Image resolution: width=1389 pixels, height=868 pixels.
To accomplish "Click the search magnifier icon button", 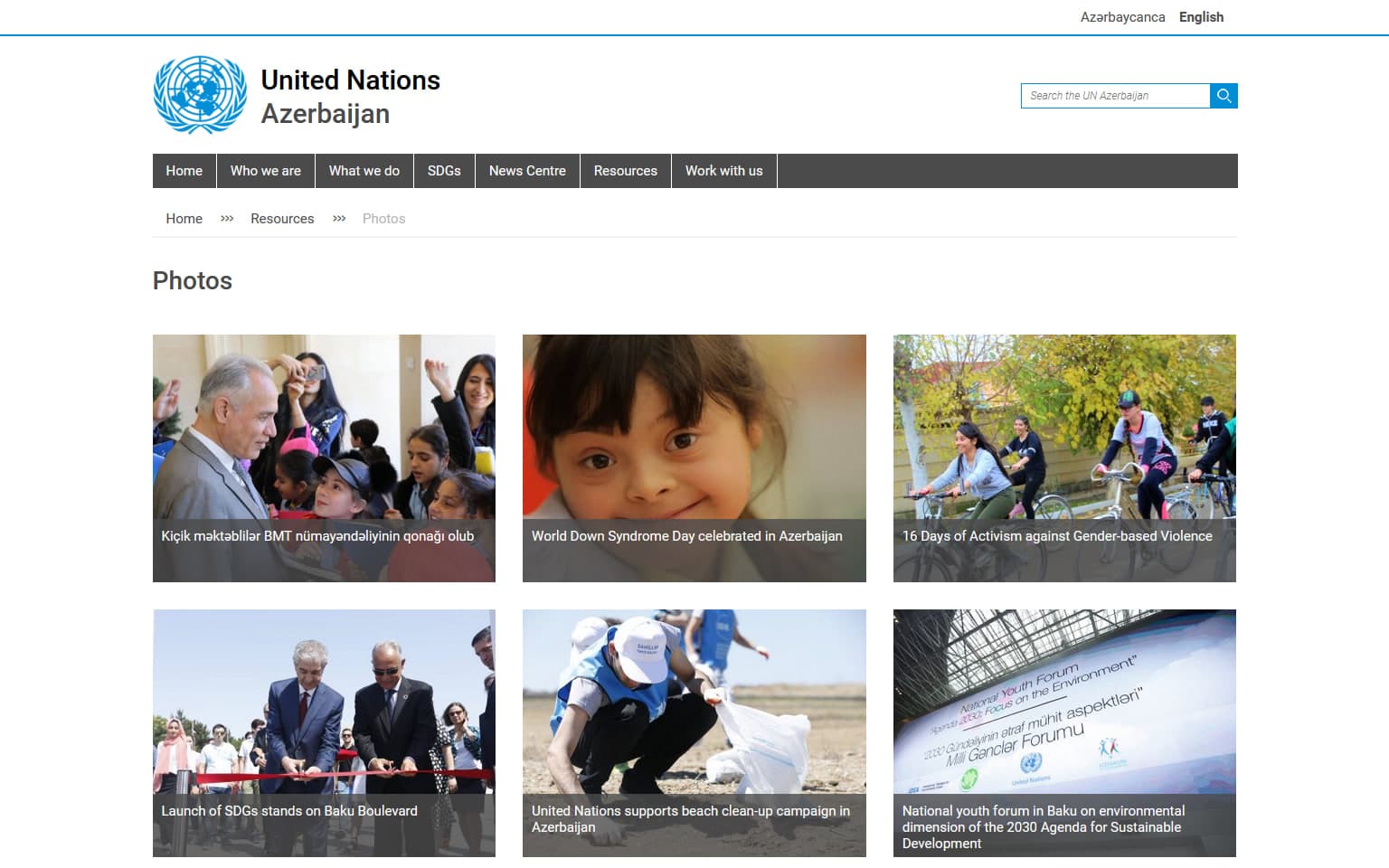I will [1224, 96].
